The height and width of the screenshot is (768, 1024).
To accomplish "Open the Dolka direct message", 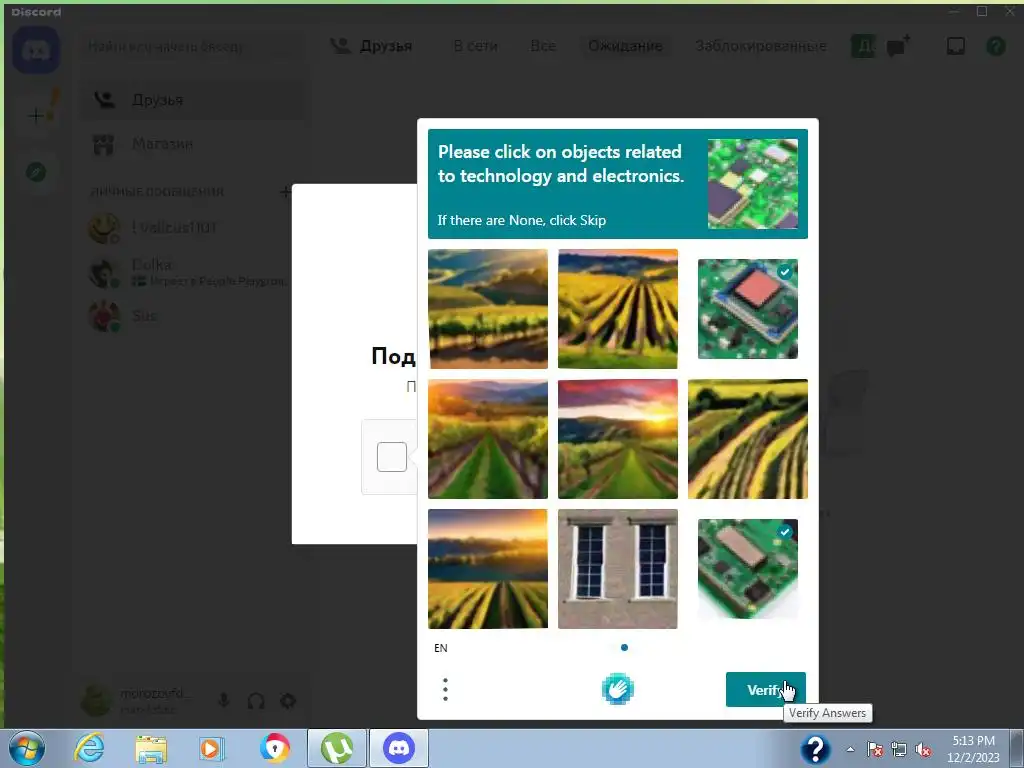I will coord(193,273).
